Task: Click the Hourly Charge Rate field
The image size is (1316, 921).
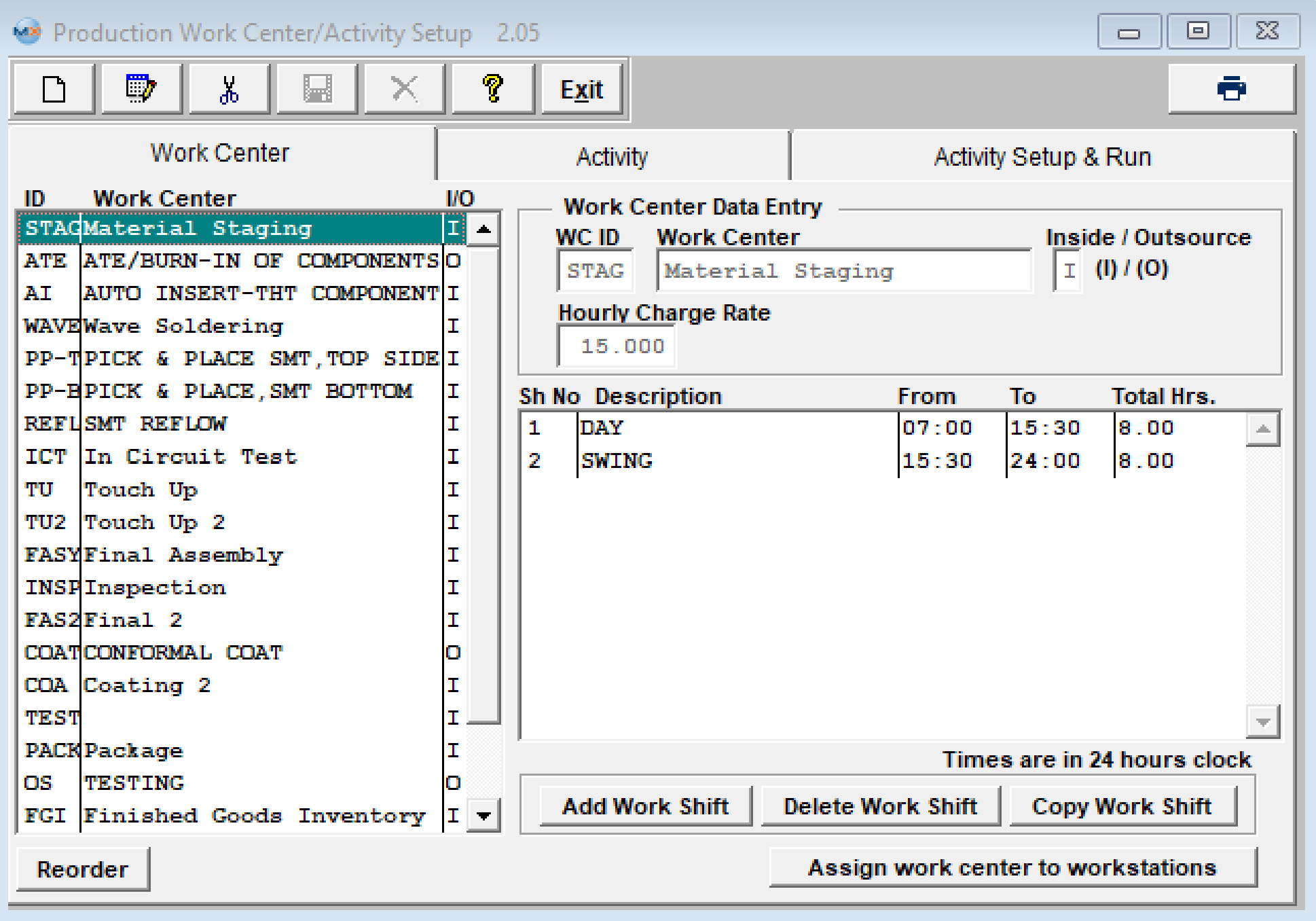Action: click(x=617, y=346)
